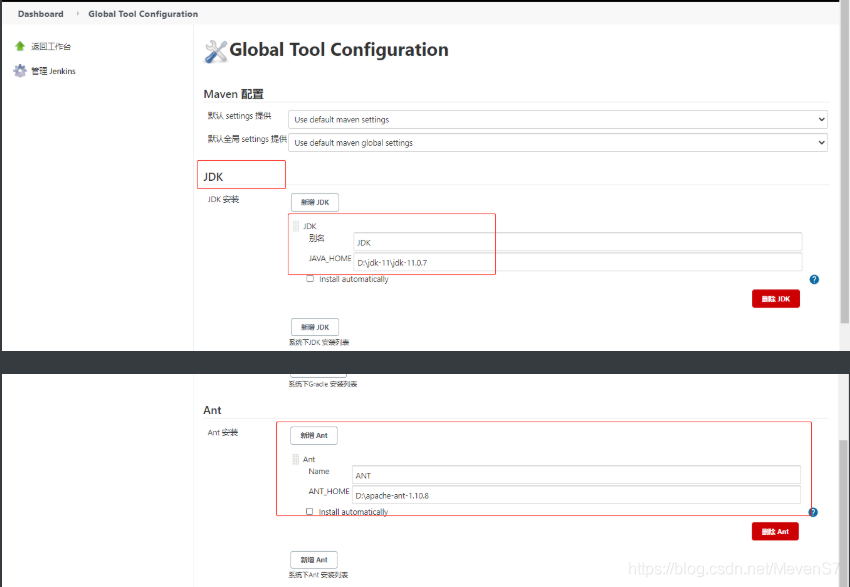Focus the JAVA_HOME path field
This screenshot has width=850, height=587.
tap(577, 262)
